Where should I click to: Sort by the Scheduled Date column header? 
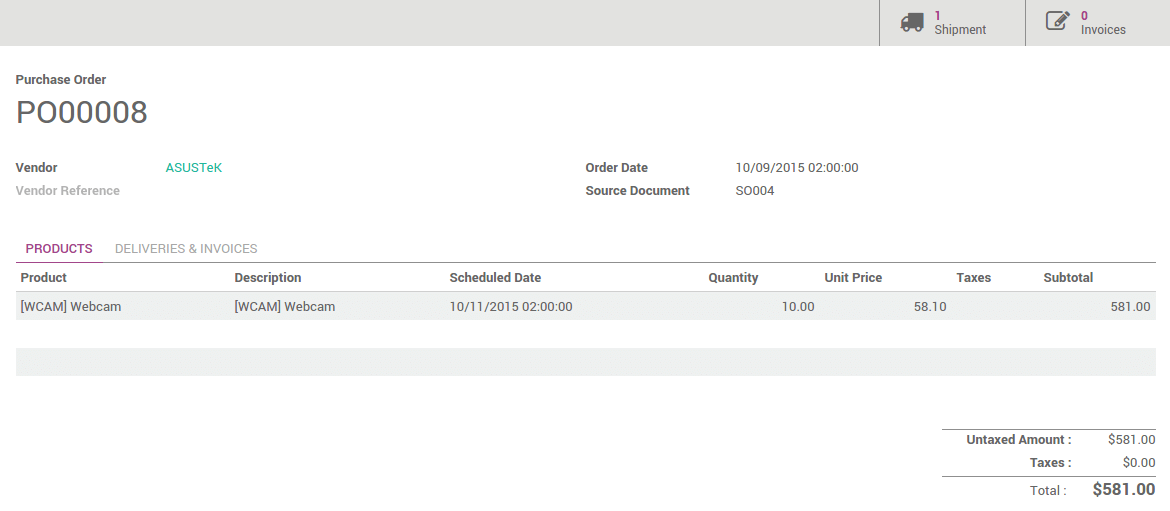click(x=495, y=278)
